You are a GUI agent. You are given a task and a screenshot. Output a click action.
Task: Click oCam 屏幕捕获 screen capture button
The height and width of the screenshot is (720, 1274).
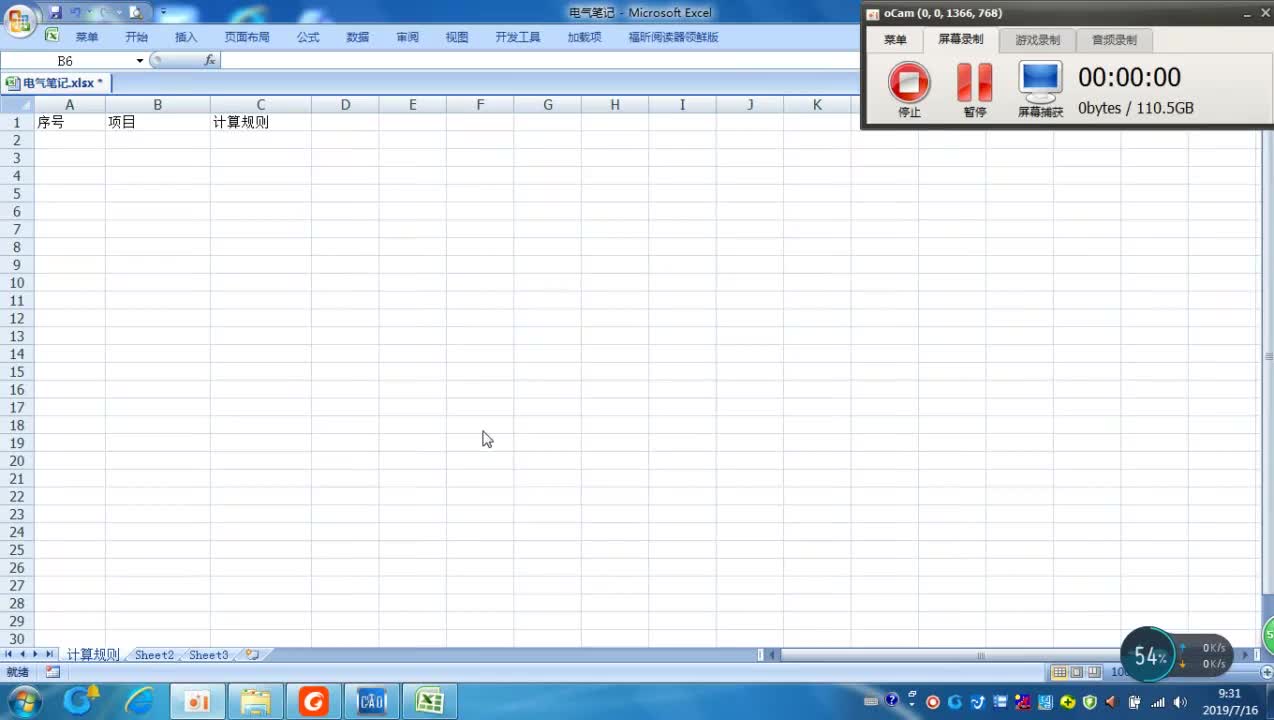[x=1040, y=90]
